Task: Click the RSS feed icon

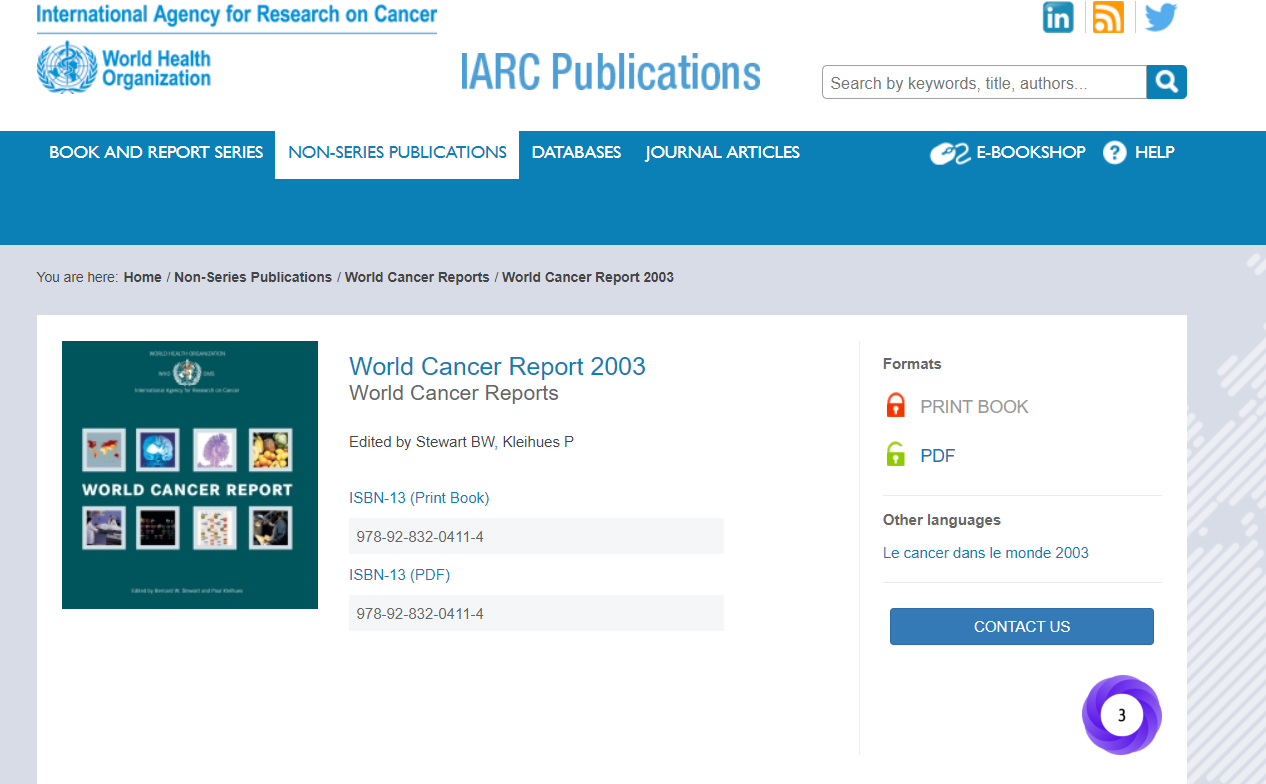Action: [1108, 17]
